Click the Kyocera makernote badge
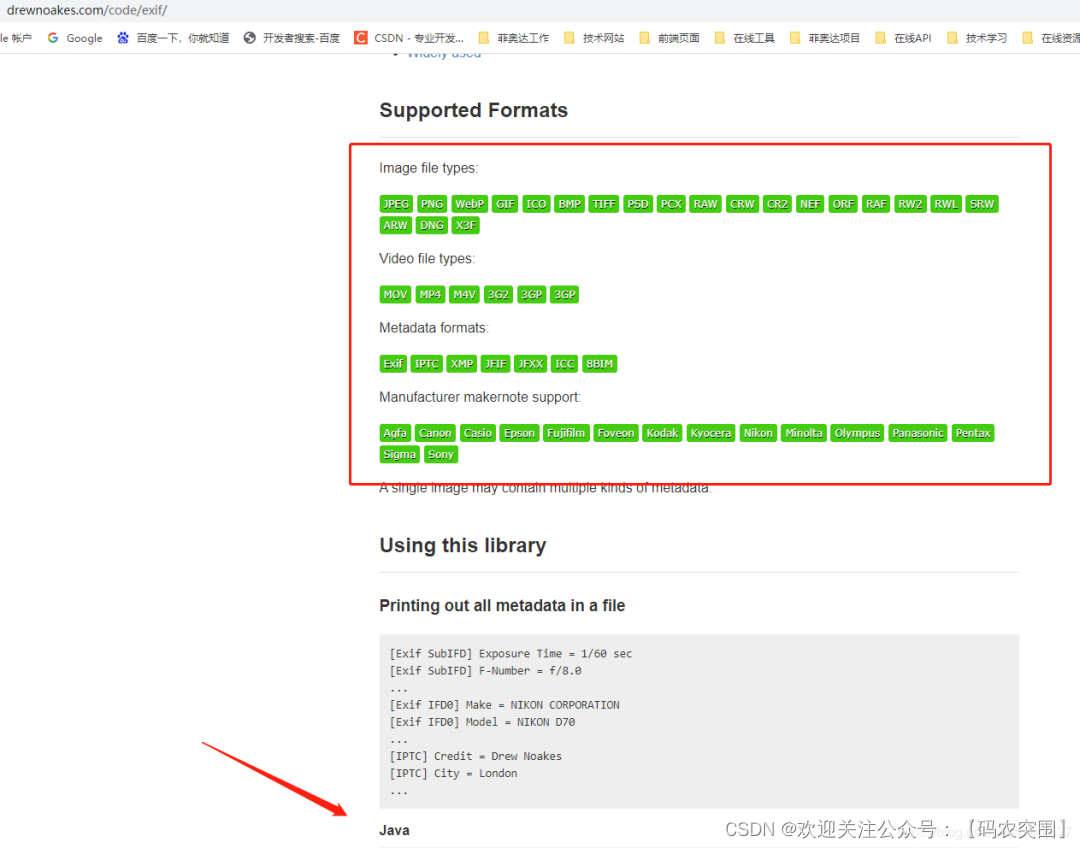Viewport: 1080px width, 848px height. (x=711, y=433)
